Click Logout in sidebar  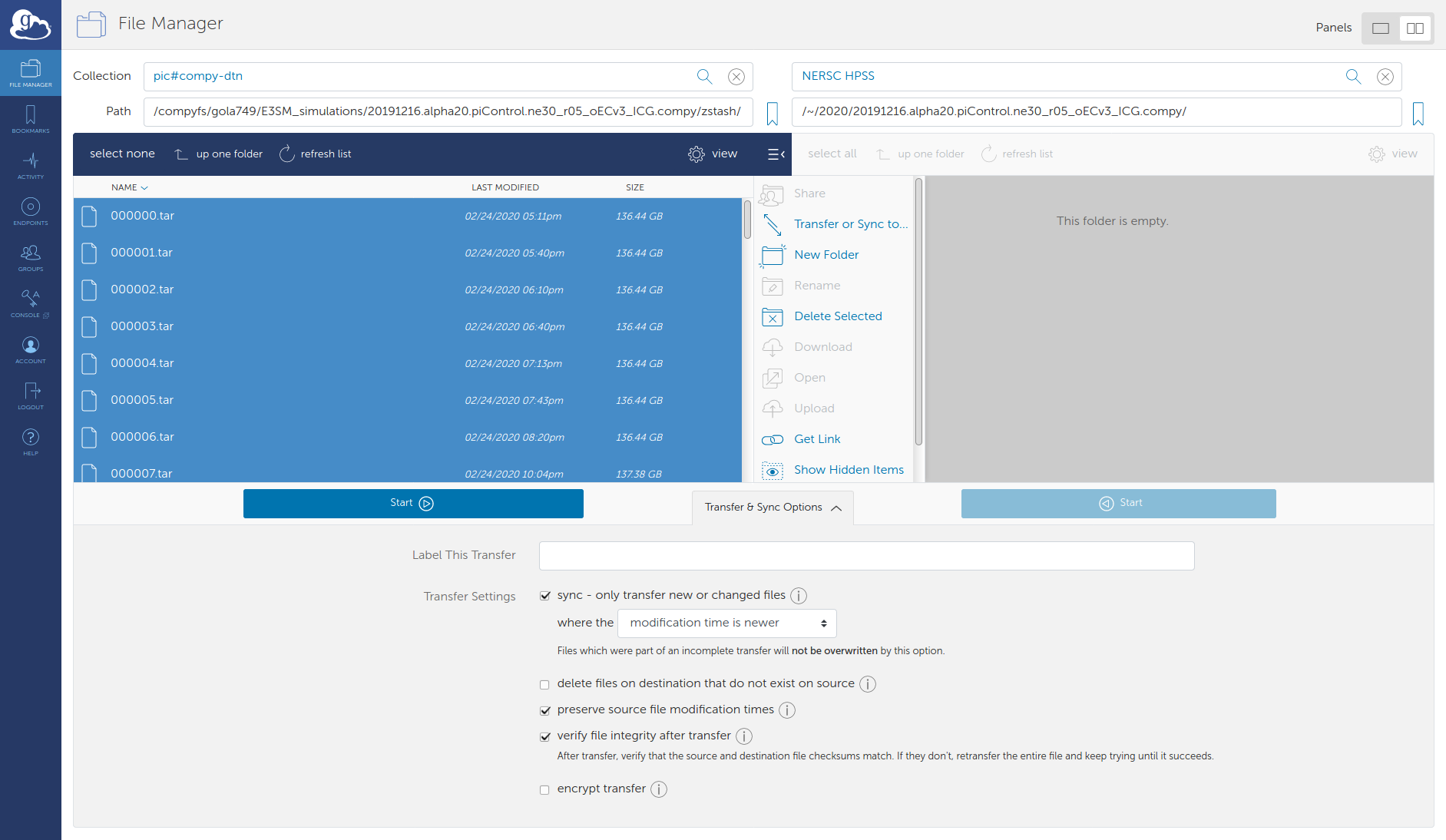click(31, 395)
